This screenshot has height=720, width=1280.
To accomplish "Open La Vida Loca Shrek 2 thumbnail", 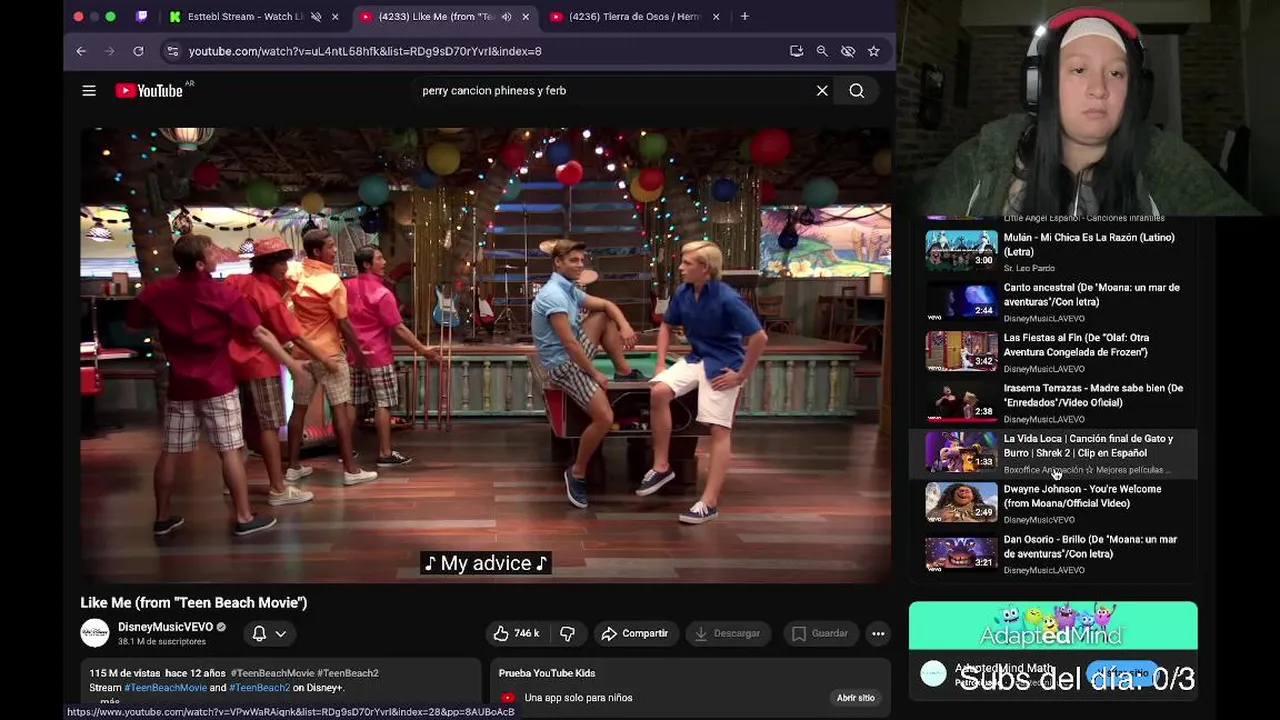I will pos(961,452).
